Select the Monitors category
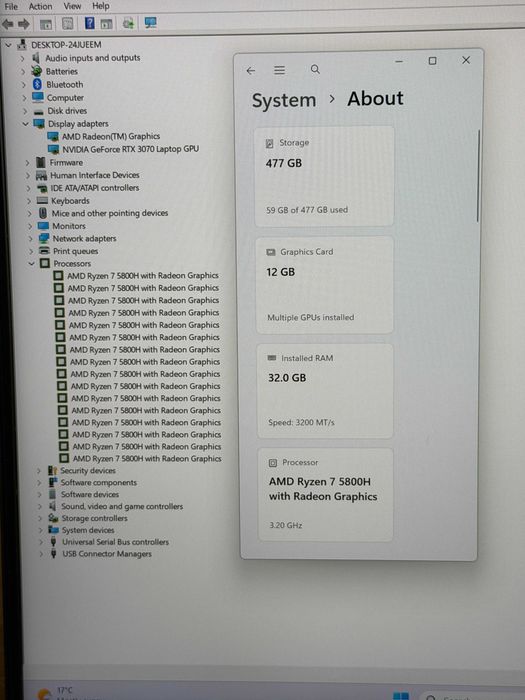525x700 pixels. pos(69,226)
